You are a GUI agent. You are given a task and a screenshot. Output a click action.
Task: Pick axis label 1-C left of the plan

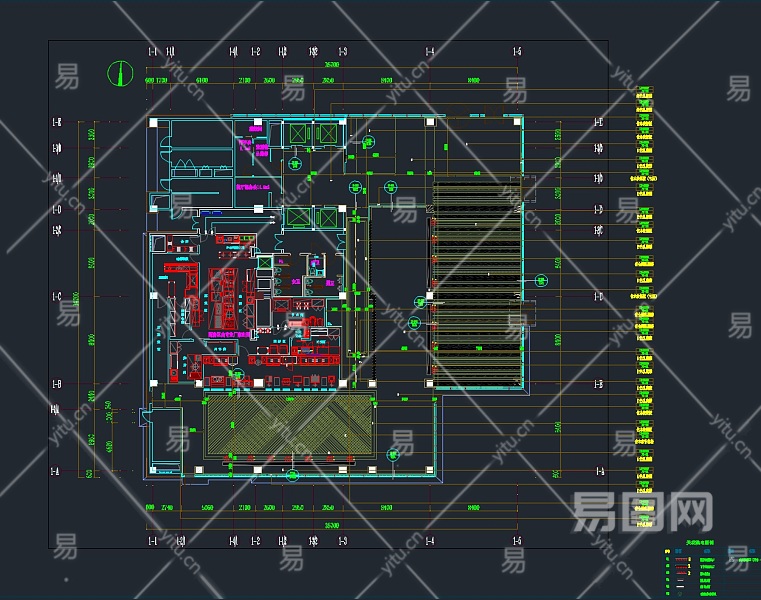[x=57, y=296]
